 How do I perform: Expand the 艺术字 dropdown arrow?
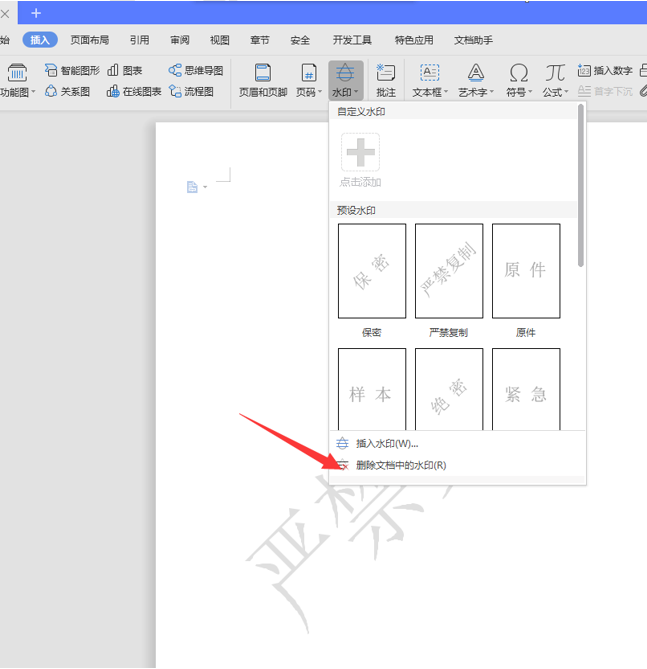[x=492, y=92]
